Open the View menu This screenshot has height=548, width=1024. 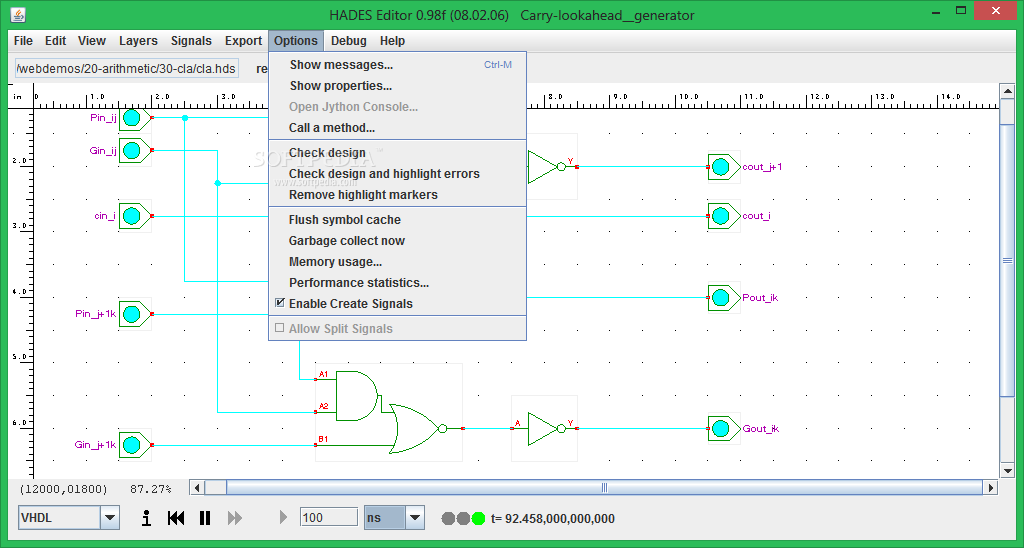[x=92, y=40]
